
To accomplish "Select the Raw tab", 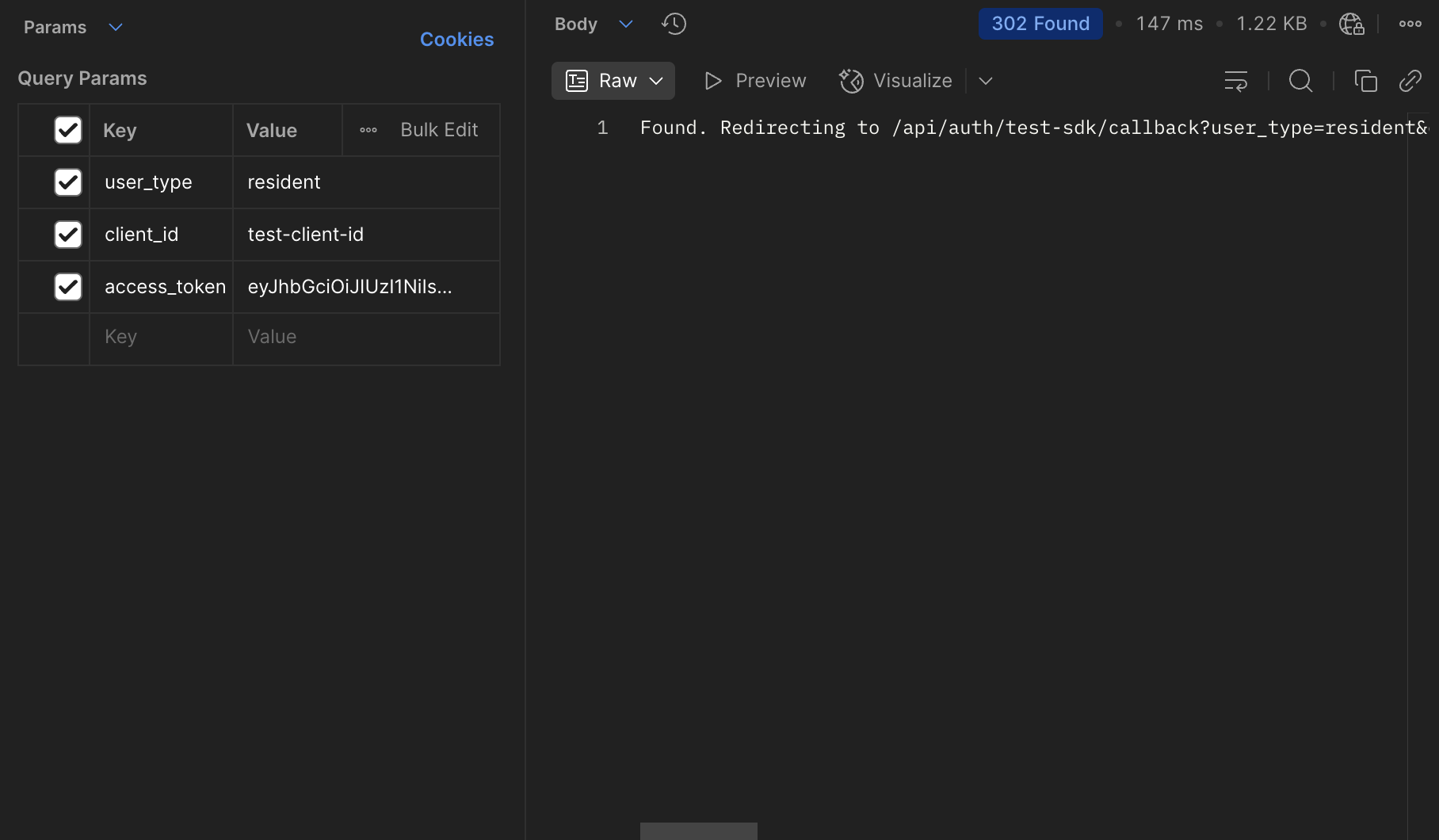I will point(613,80).
